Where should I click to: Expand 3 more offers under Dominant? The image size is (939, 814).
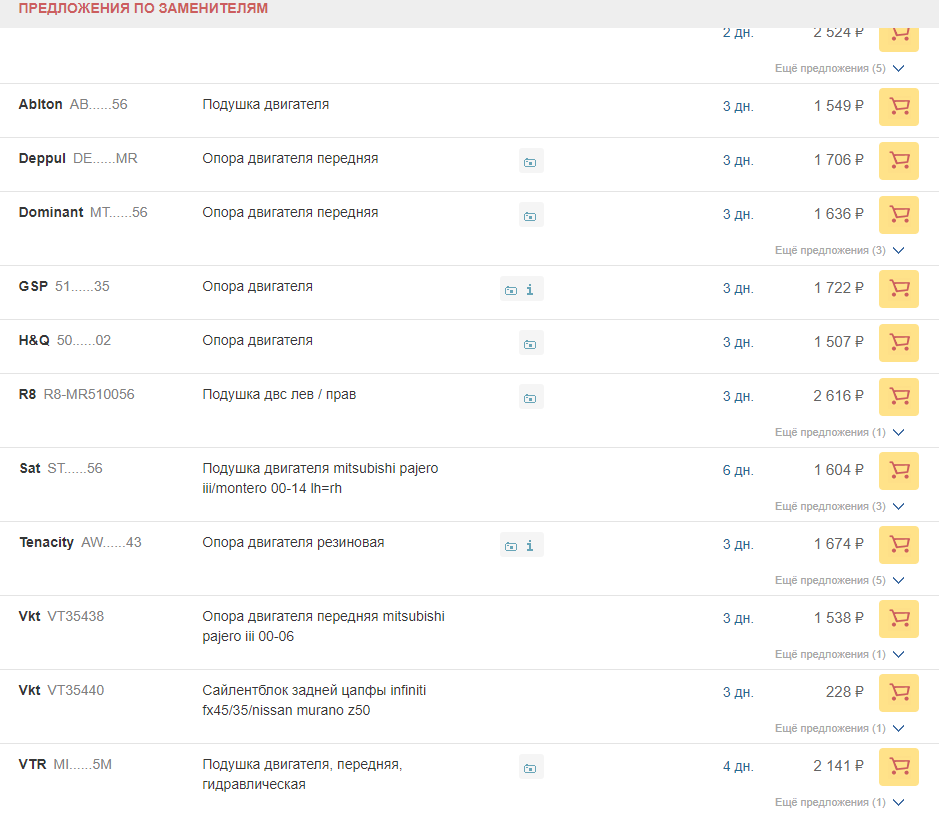(x=839, y=251)
